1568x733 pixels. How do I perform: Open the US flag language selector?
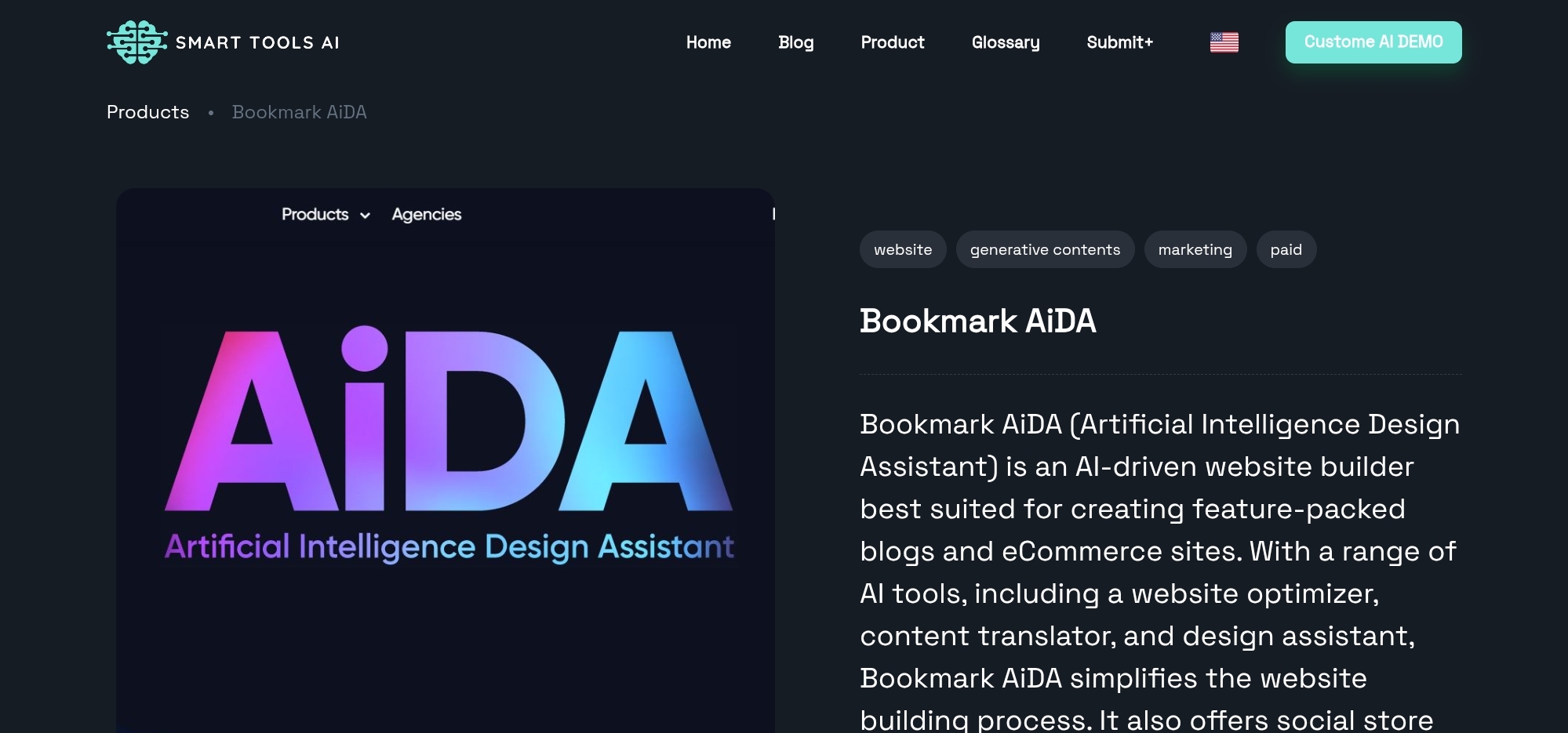coord(1224,42)
